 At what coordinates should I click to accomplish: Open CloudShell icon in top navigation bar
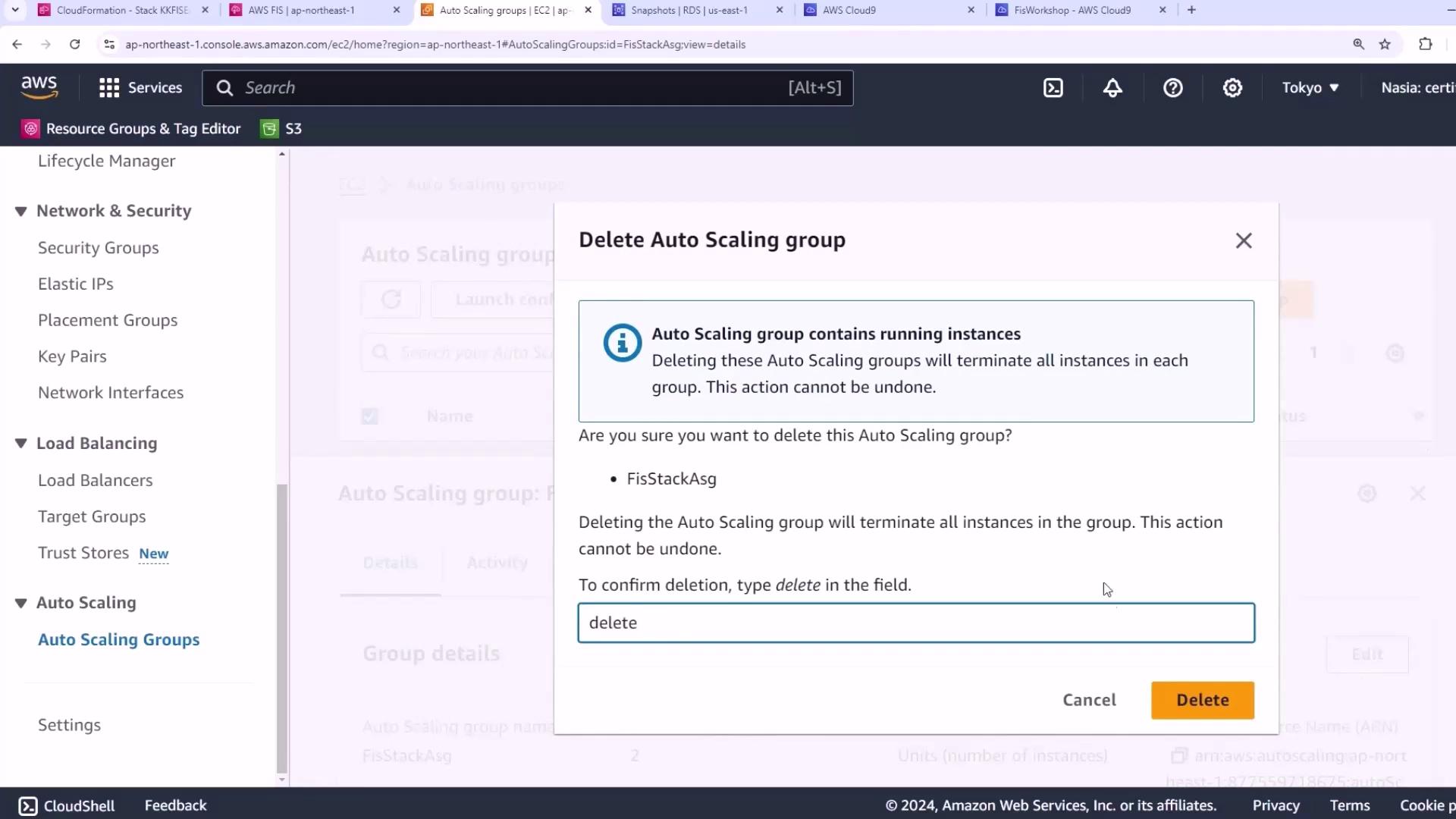[x=1053, y=88]
